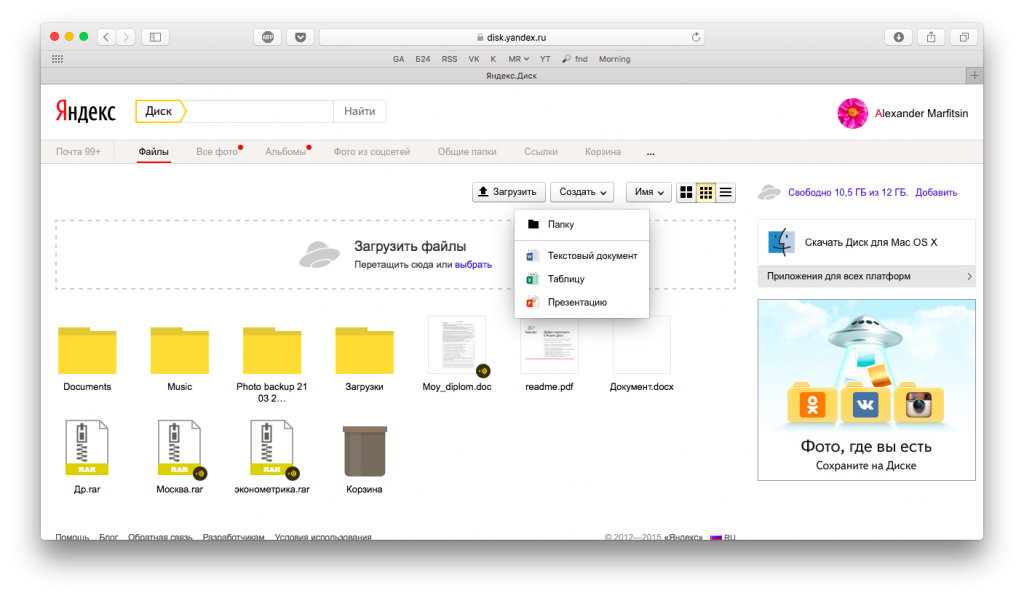Open the Documents folder
1024x598 pixels.
[x=87, y=351]
